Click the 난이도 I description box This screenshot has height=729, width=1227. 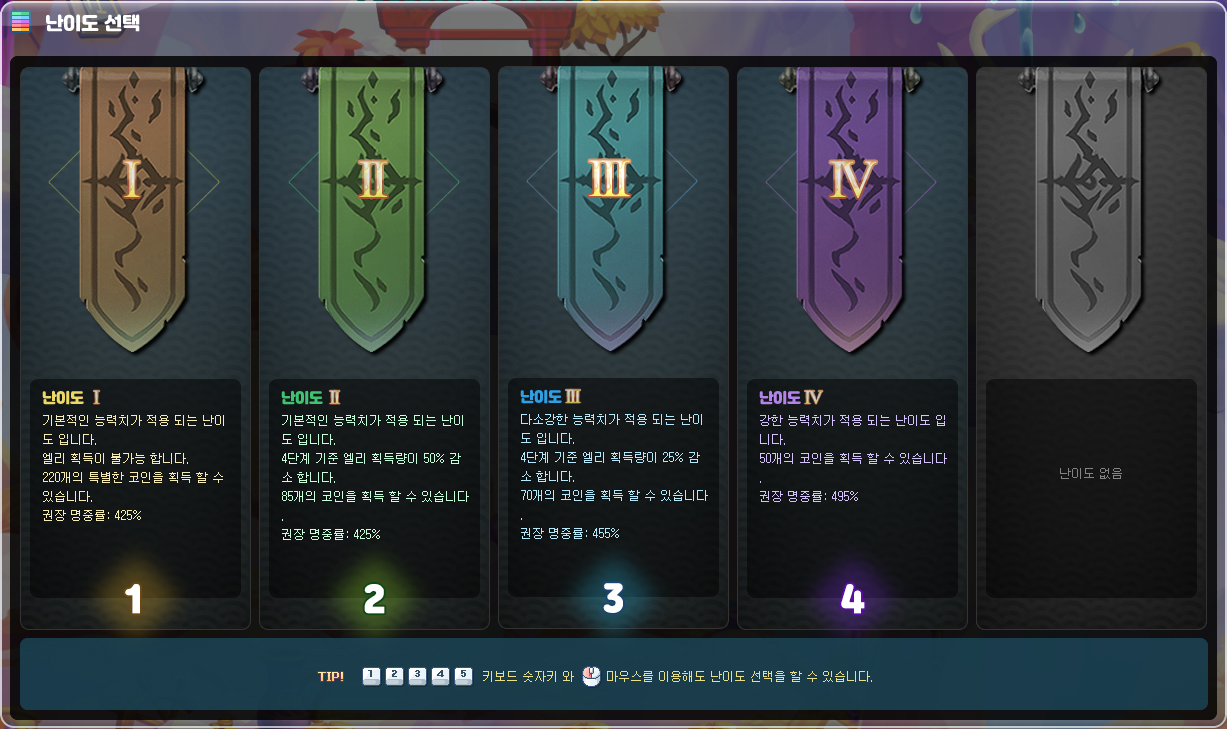(135, 488)
